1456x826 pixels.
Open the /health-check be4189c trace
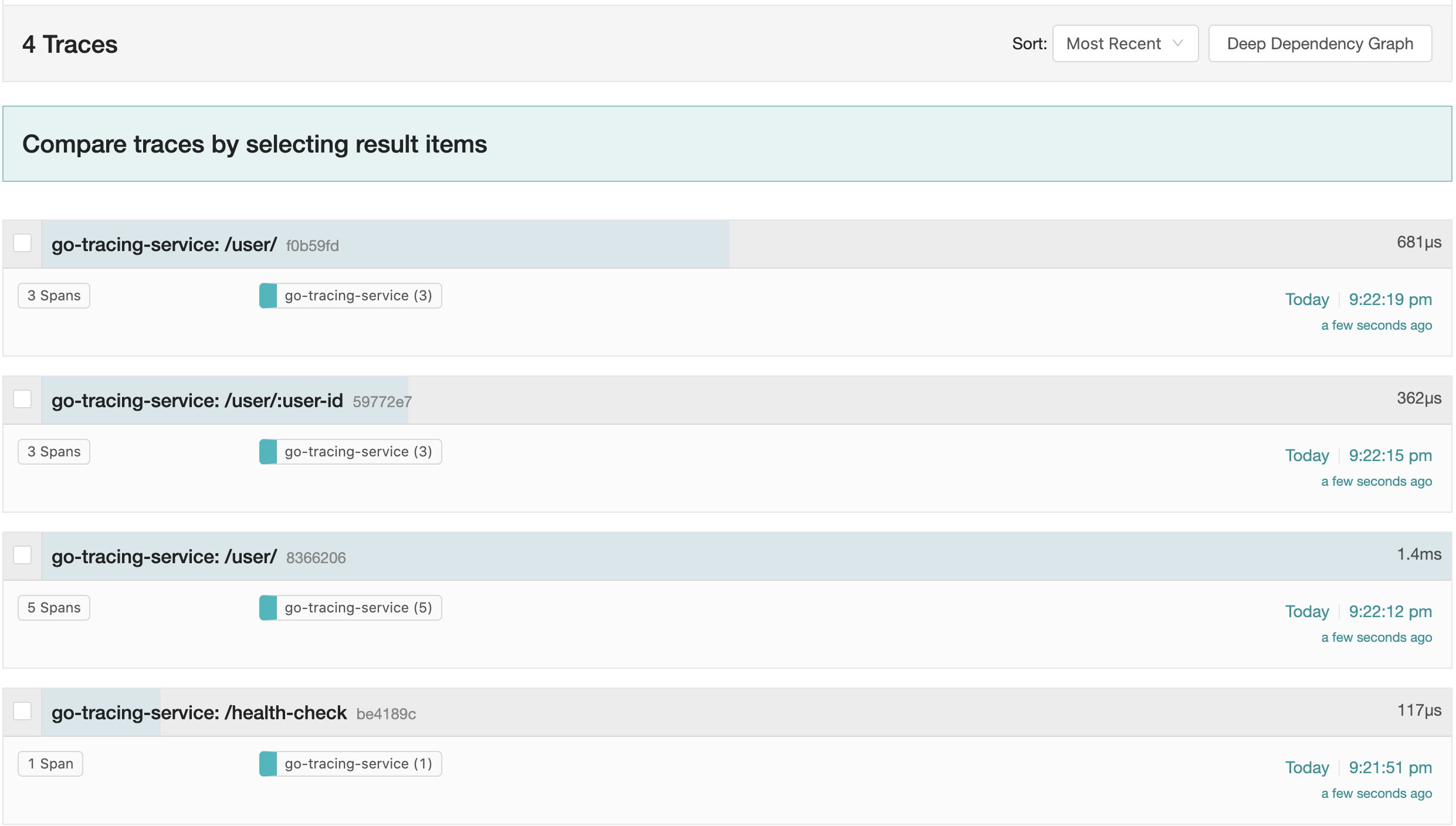199,713
